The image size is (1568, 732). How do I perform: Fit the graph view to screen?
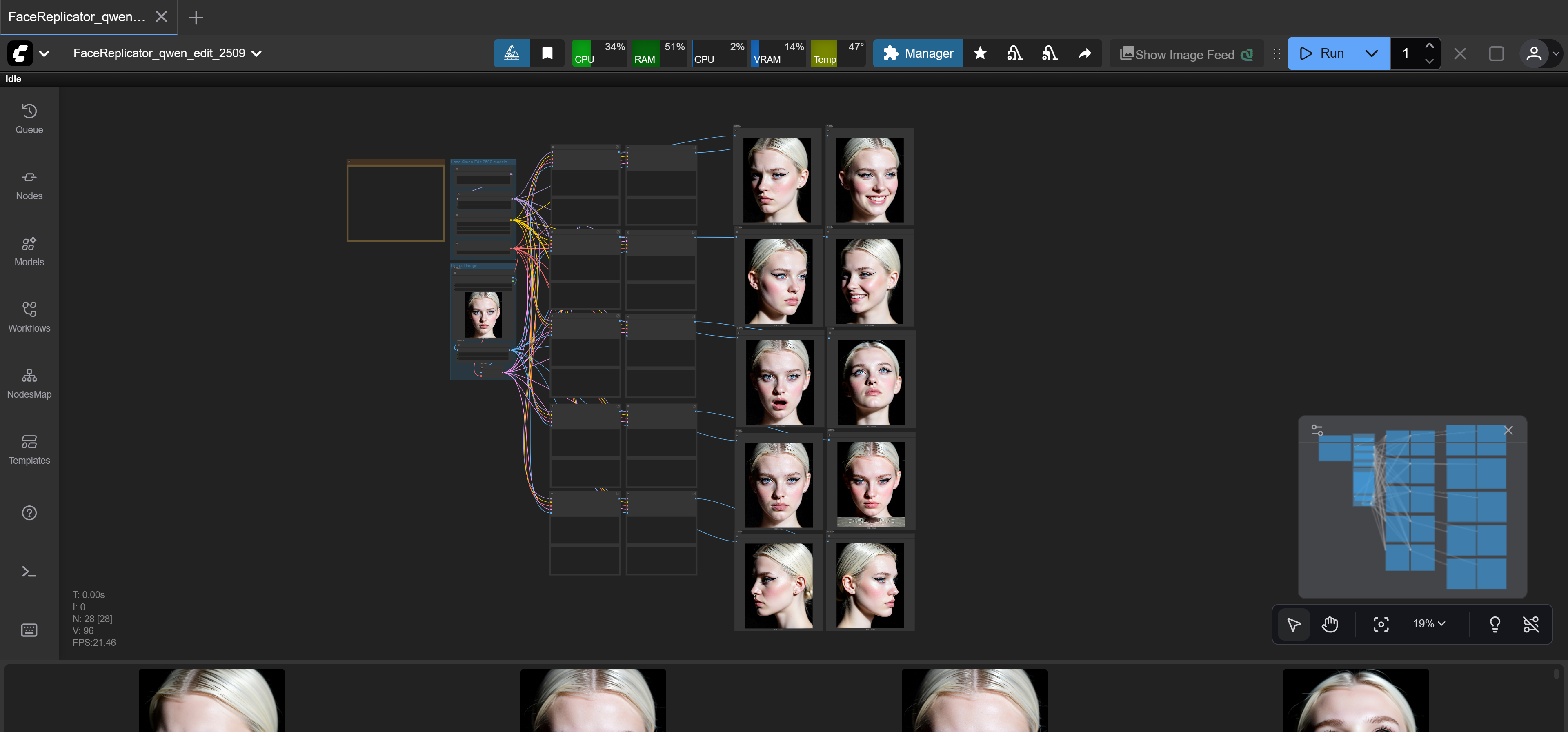(1381, 623)
